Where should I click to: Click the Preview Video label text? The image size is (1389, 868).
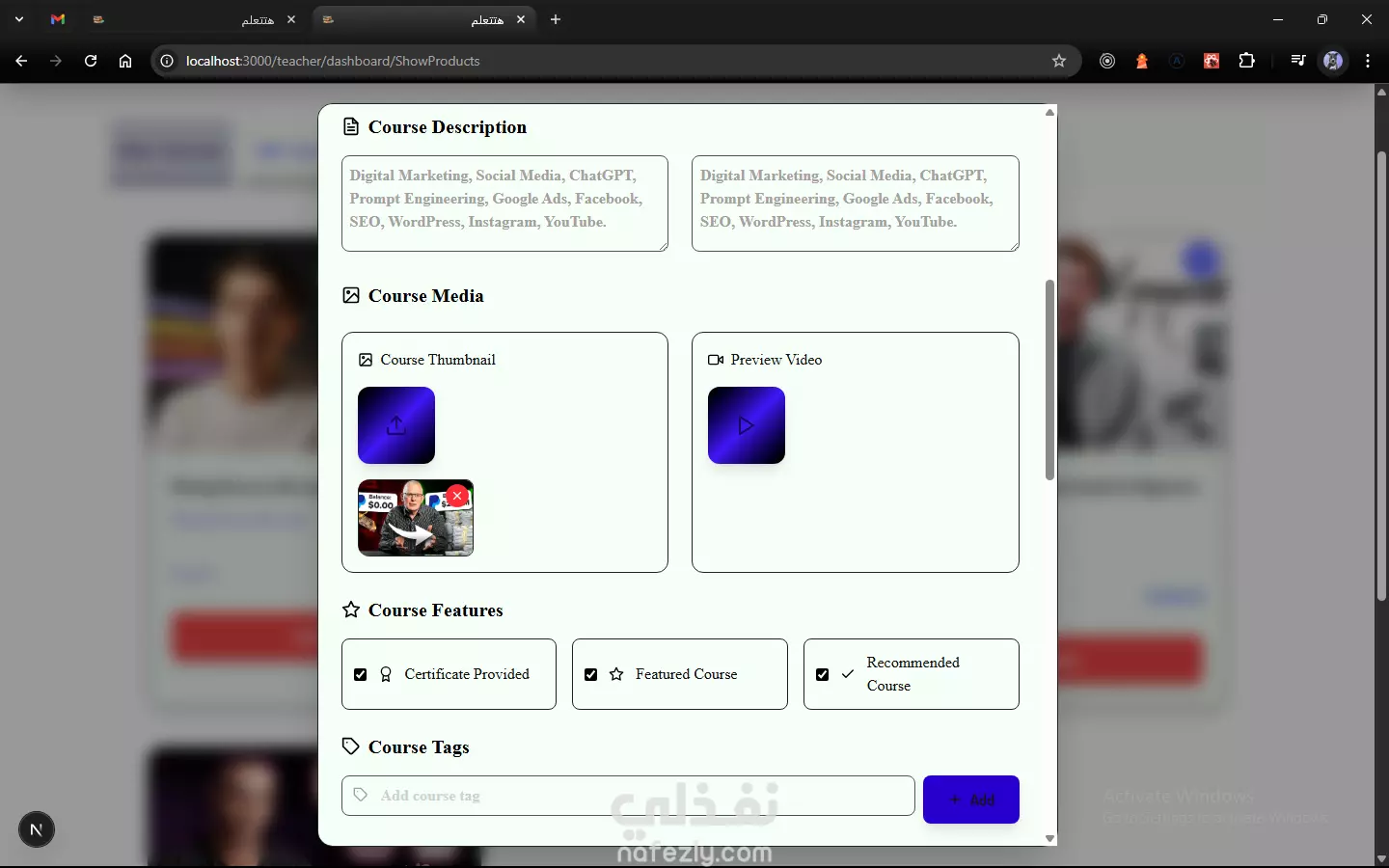click(x=776, y=360)
